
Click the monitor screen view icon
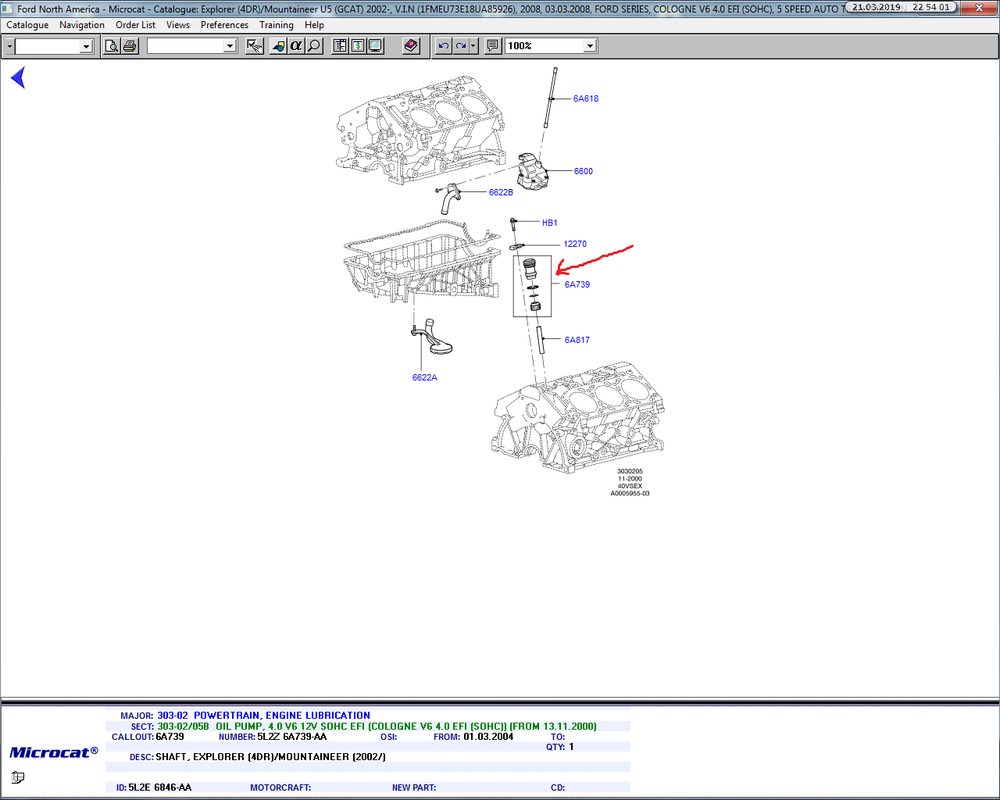pyautogui.click(x=376, y=46)
